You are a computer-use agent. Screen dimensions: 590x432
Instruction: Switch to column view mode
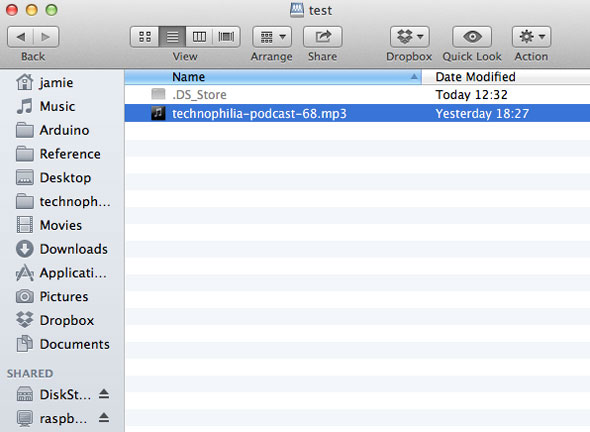click(x=199, y=37)
